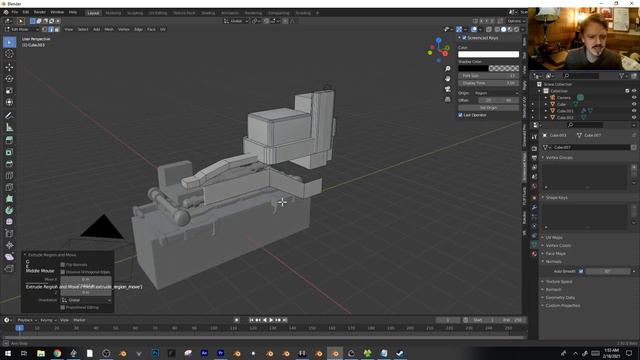Uncheck the Last Operator checkbox
The height and width of the screenshot is (360, 640).
click(x=460, y=115)
